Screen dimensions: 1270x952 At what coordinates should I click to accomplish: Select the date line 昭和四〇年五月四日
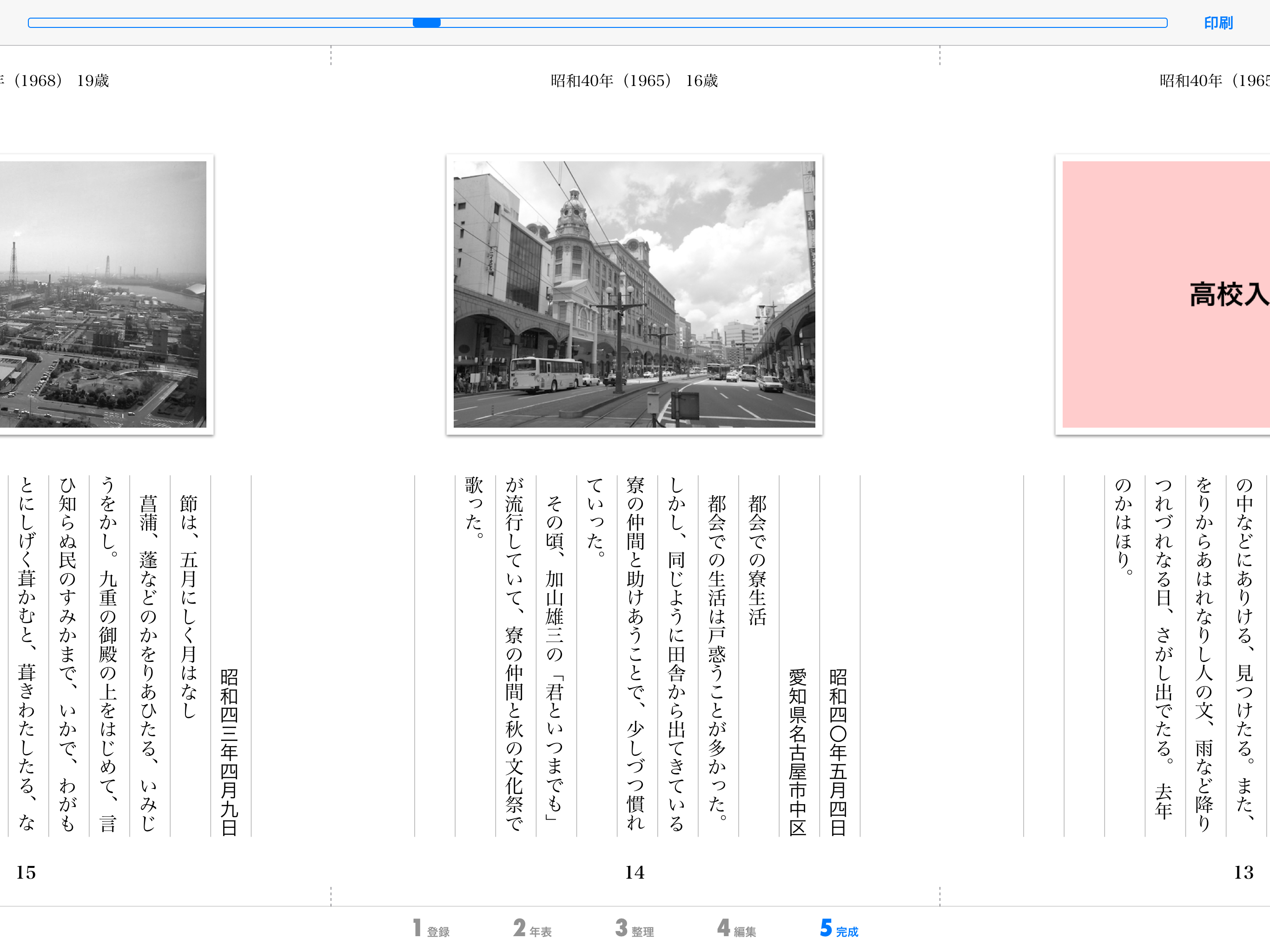click(839, 752)
